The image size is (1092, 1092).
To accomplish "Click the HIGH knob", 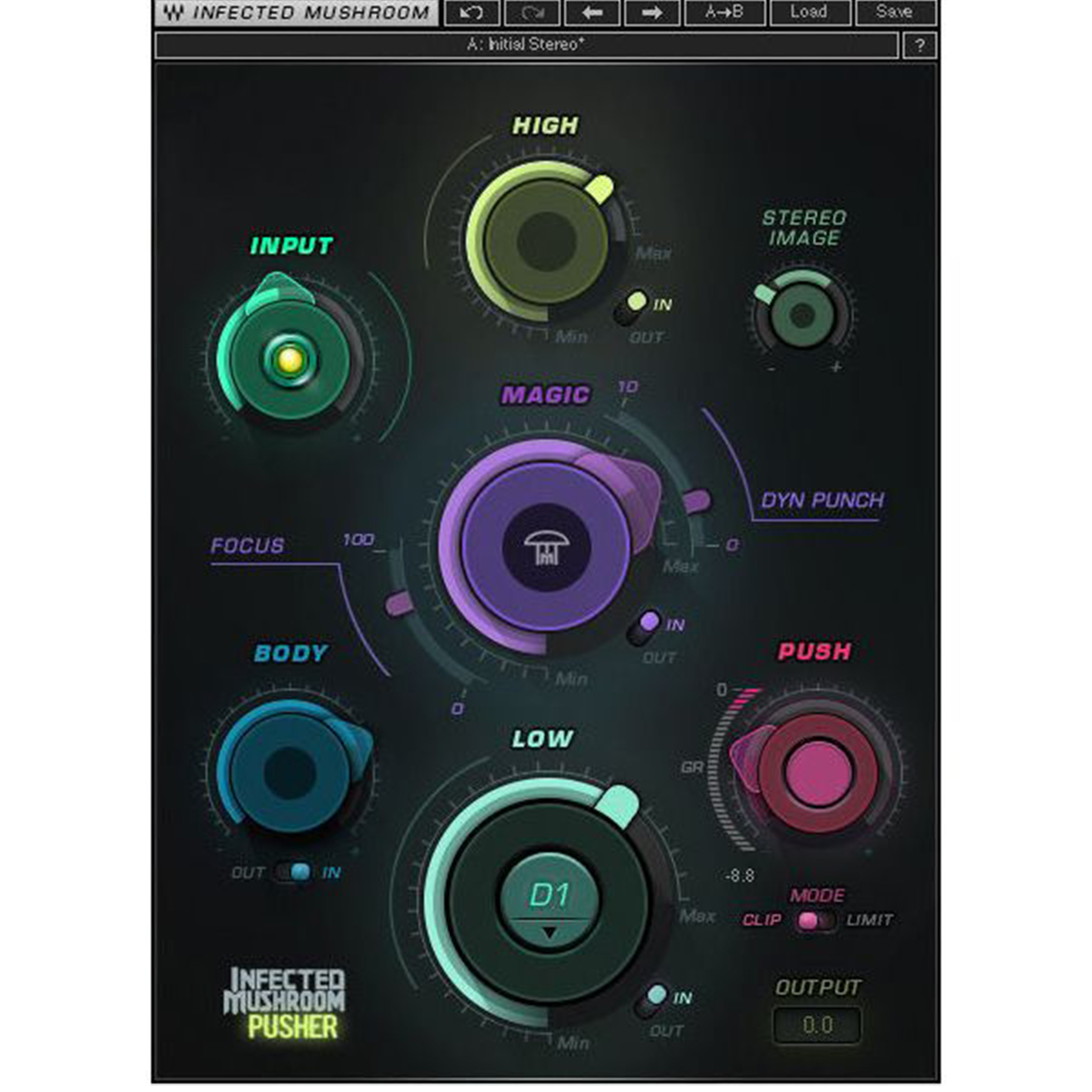I will [x=546, y=242].
